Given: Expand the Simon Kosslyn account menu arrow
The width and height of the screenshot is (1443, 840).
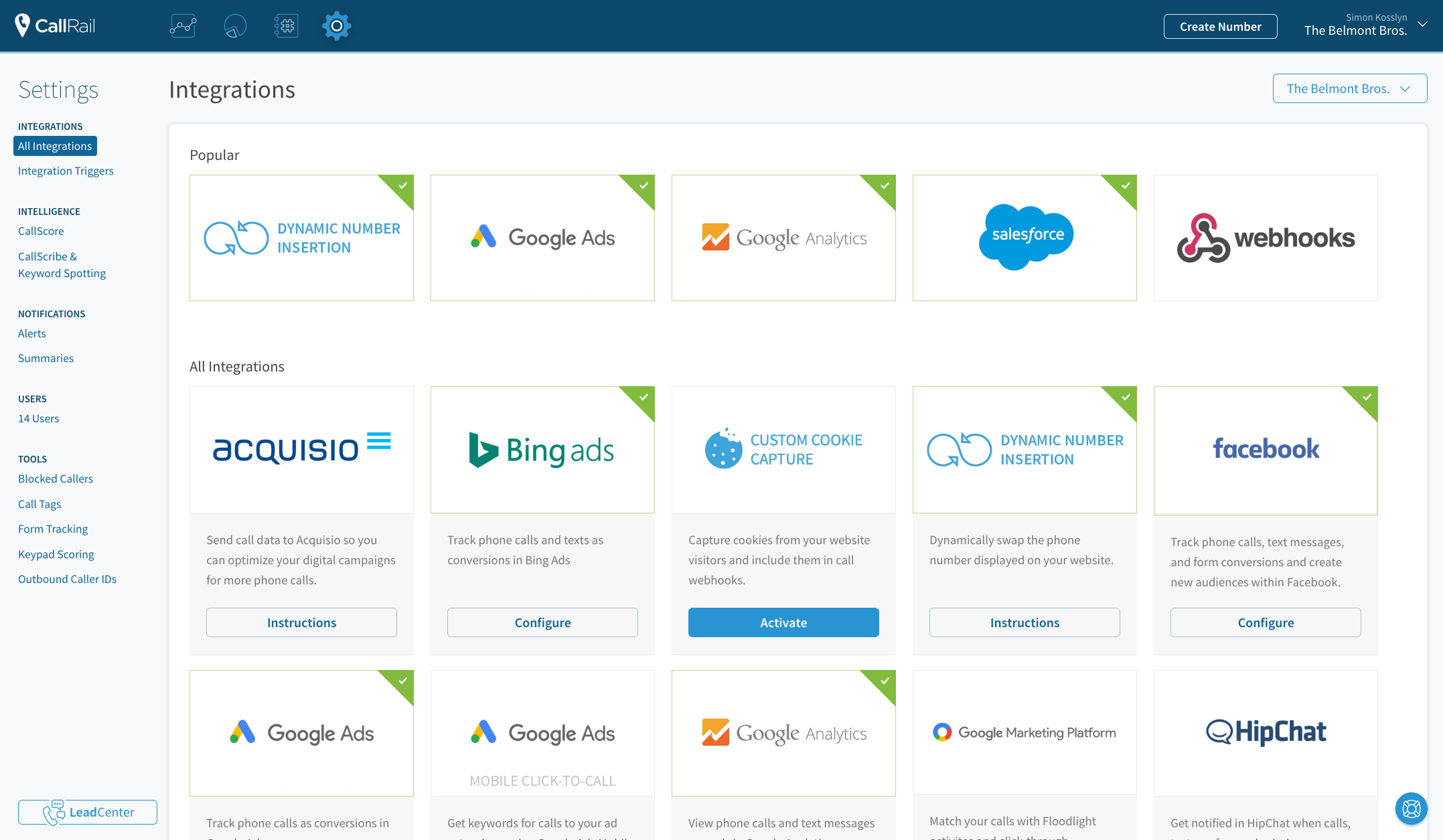Looking at the screenshot, I should pyautogui.click(x=1423, y=24).
